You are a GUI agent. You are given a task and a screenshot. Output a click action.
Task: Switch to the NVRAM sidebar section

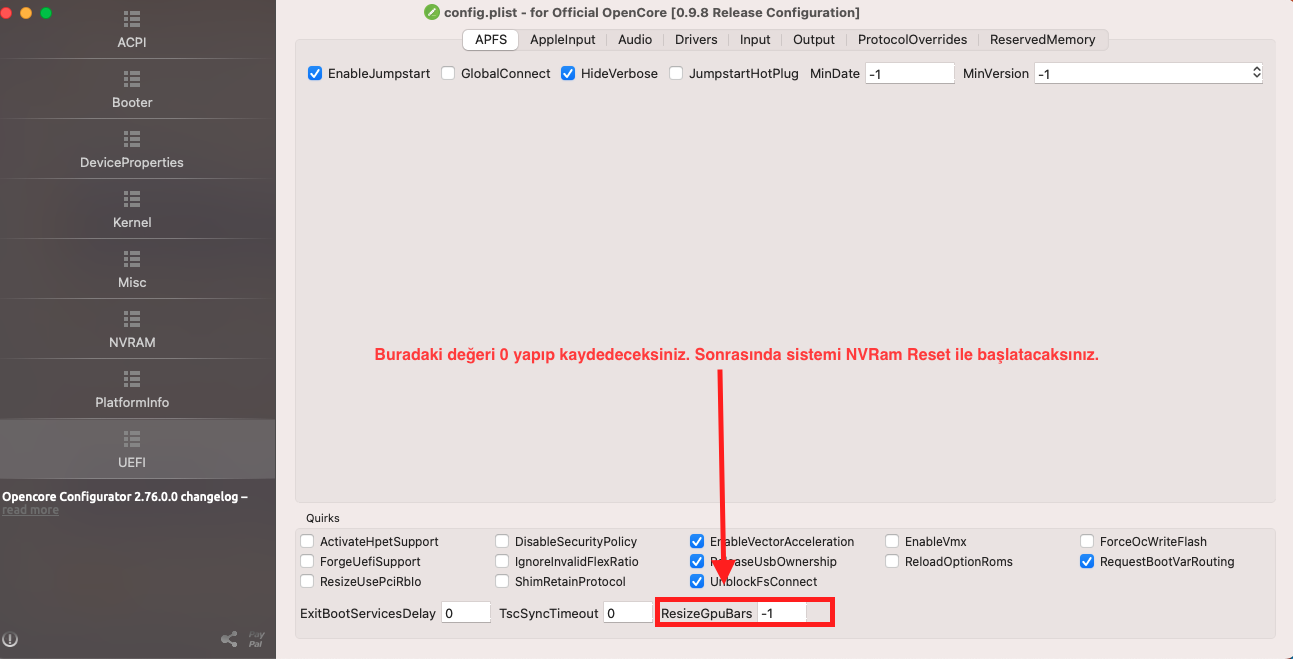pyautogui.click(x=132, y=330)
